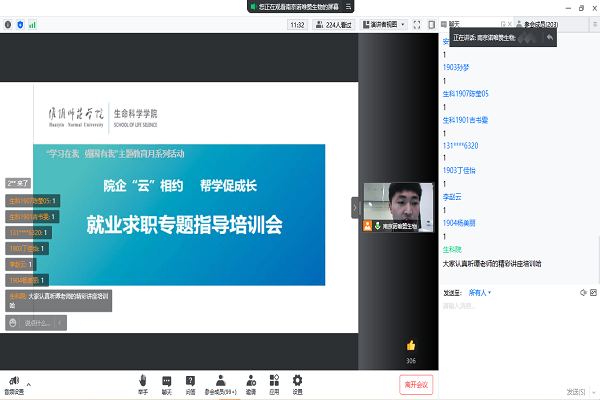Toggle the audio settings microphone

(x=13, y=381)
